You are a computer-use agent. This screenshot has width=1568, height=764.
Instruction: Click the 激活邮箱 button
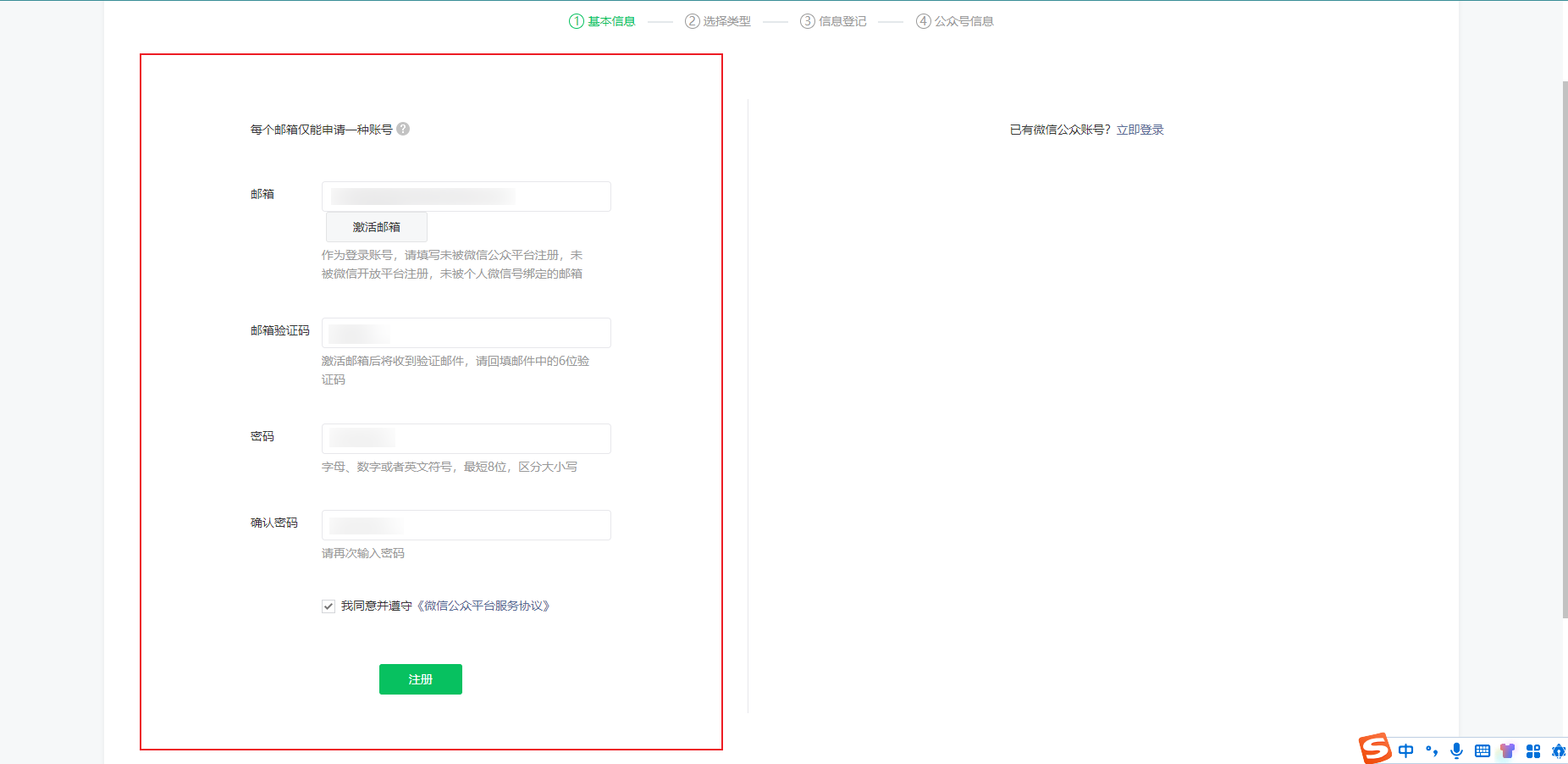click(377, 227)
